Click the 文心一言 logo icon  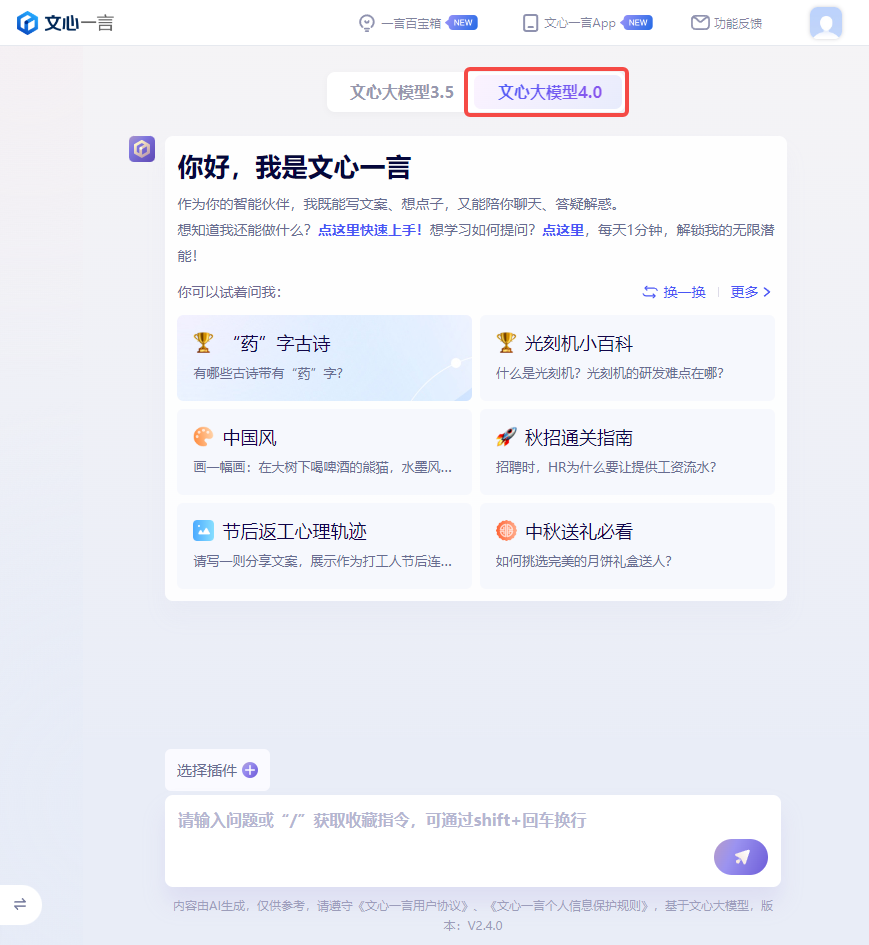pyautogui.click(x=27, y=23)
